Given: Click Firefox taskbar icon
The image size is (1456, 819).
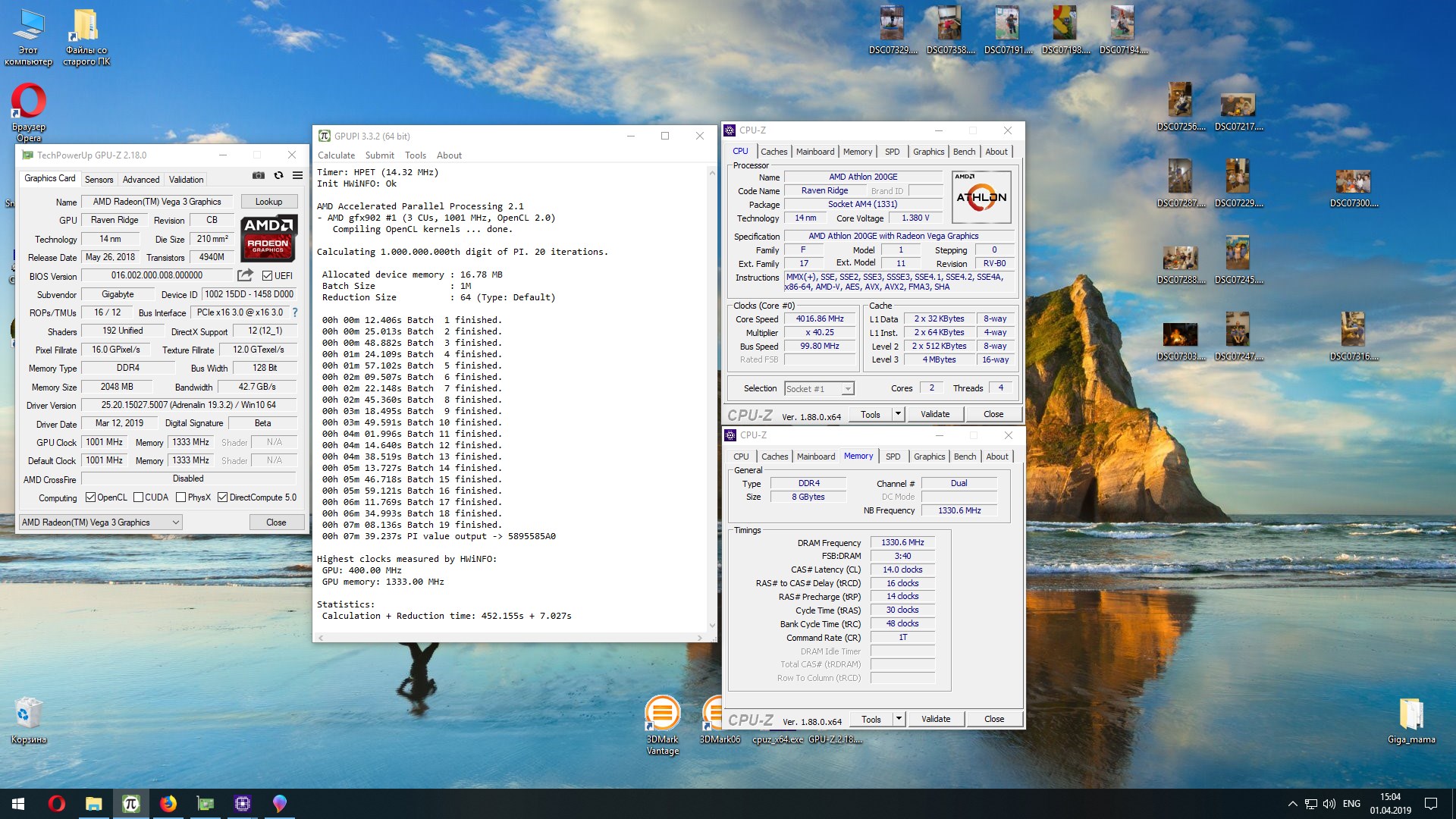Looking at the screenshot, I should point(168,803).
